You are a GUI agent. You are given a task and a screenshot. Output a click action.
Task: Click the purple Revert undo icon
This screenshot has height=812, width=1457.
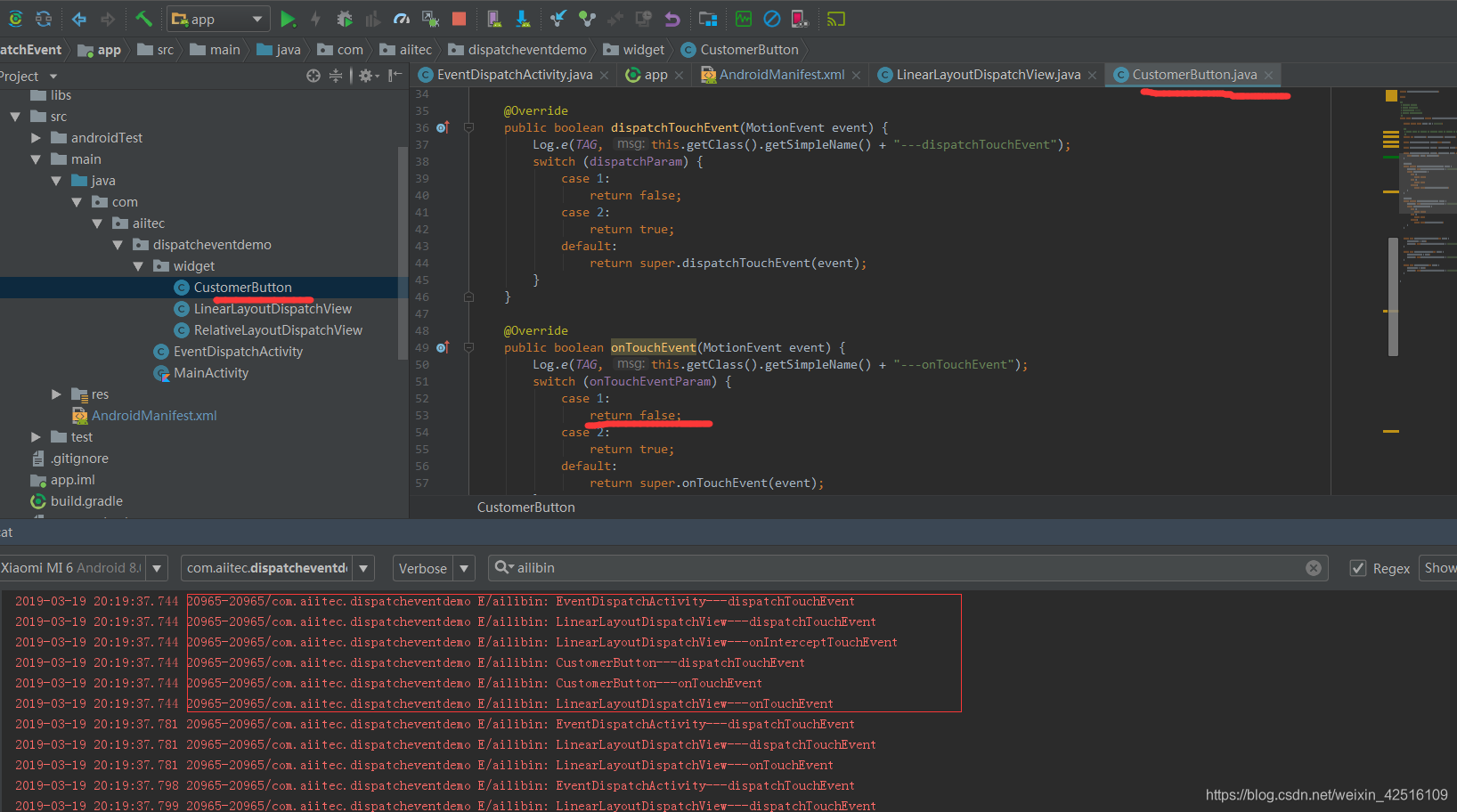coord(672,19)
